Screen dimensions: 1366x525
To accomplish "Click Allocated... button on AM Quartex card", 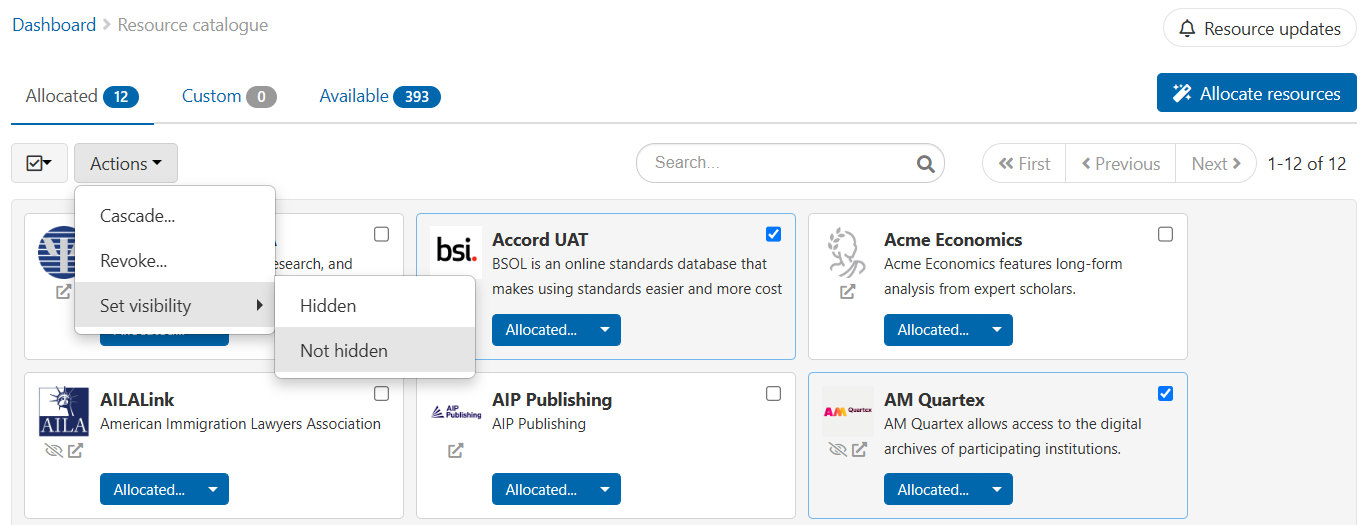I will point(933,490).
